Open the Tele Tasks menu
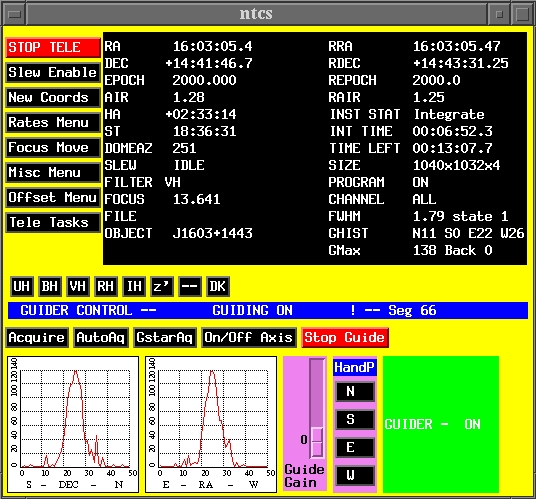 click(x=53, y=222)
